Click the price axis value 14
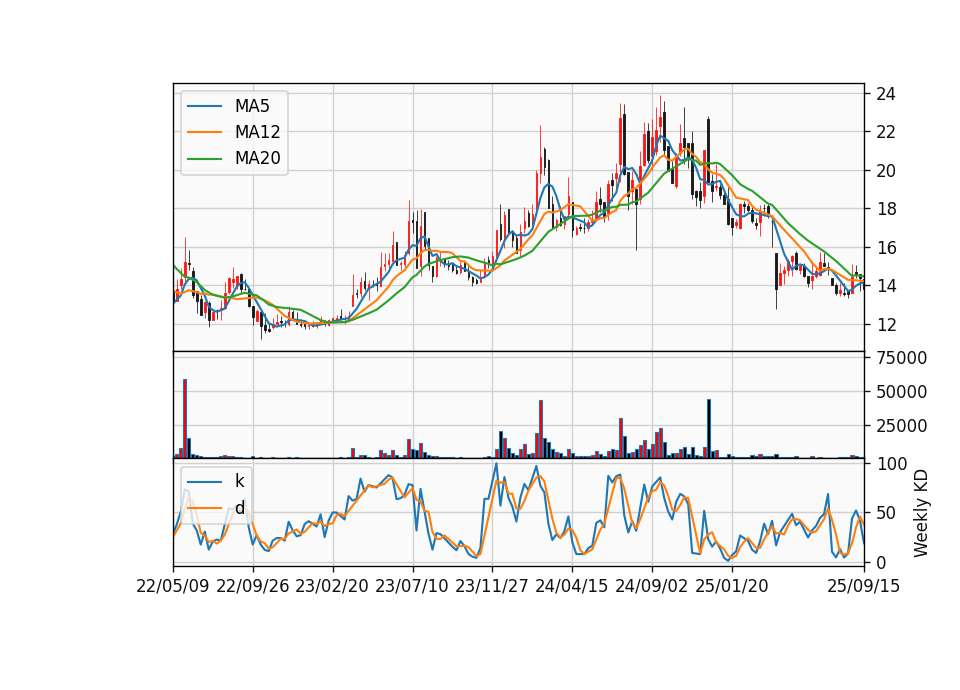Screen dimensions: 960x690 pos(886,286)
